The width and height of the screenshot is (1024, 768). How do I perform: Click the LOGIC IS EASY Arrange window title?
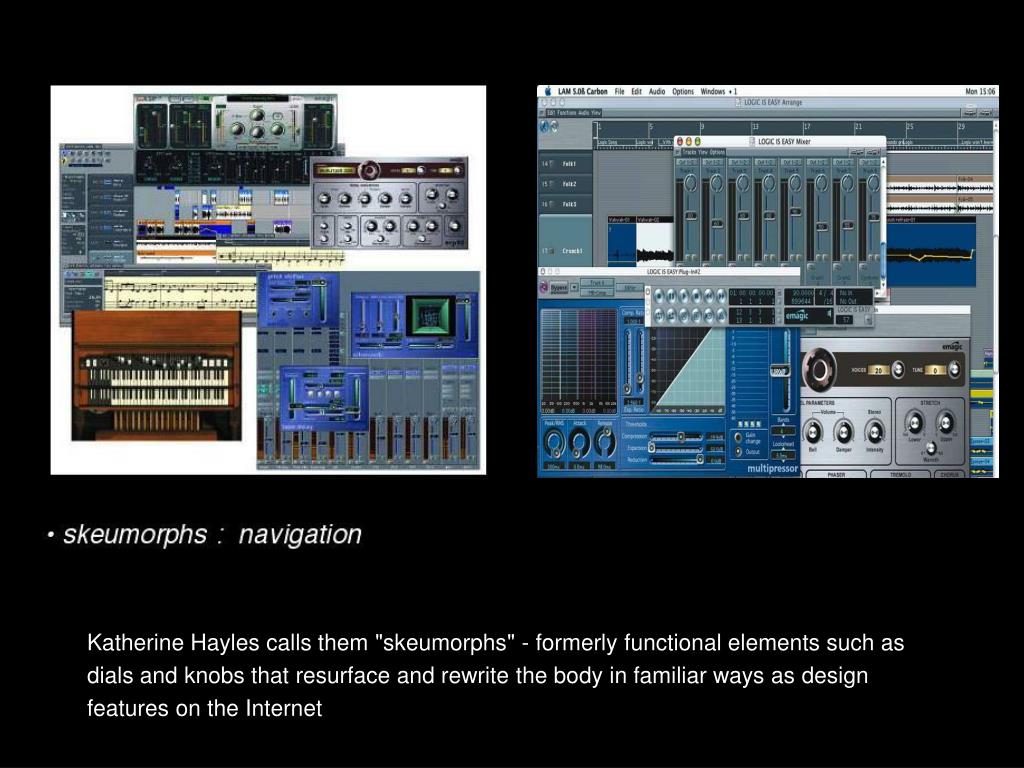click(773, 103)
